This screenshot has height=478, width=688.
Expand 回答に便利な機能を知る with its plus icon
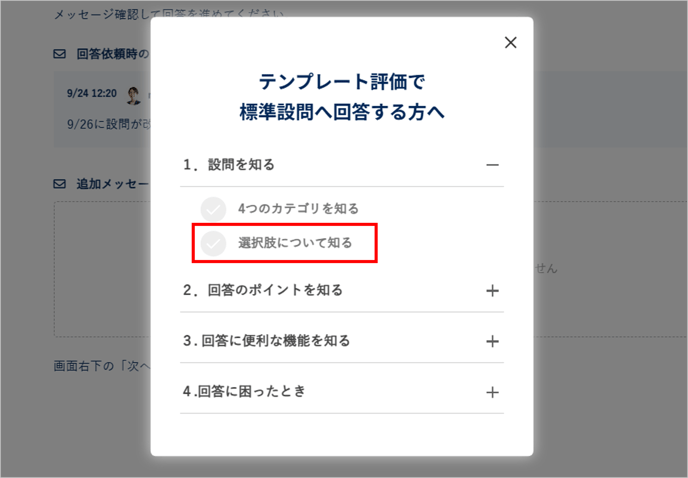tap(491, 341)
